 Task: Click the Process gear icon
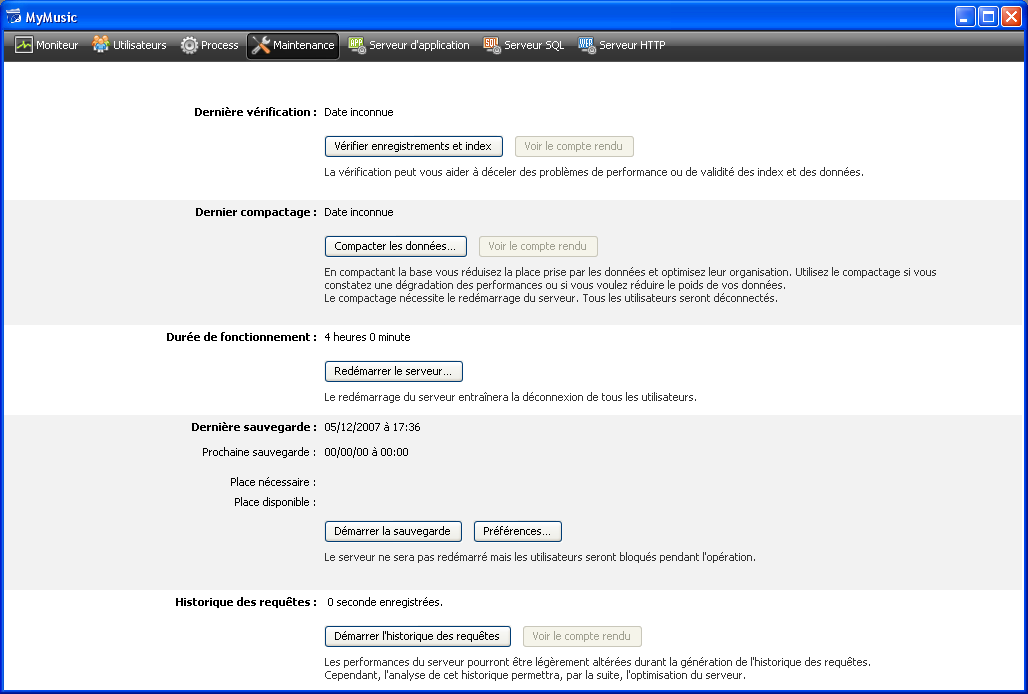point(189,45)
